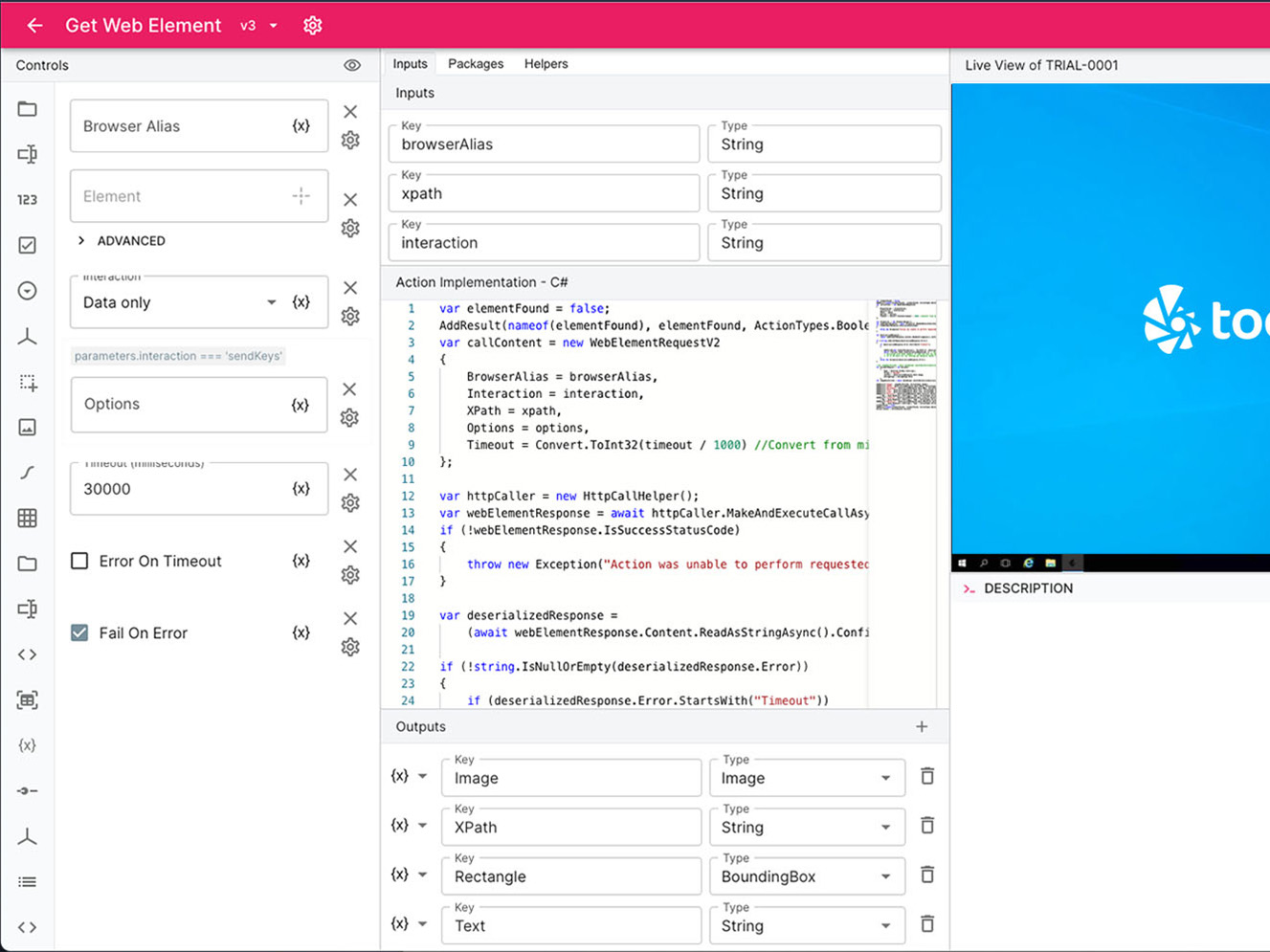Select the image control in sidebar
The image size is (1270, 952).
(x=27, y=428)
